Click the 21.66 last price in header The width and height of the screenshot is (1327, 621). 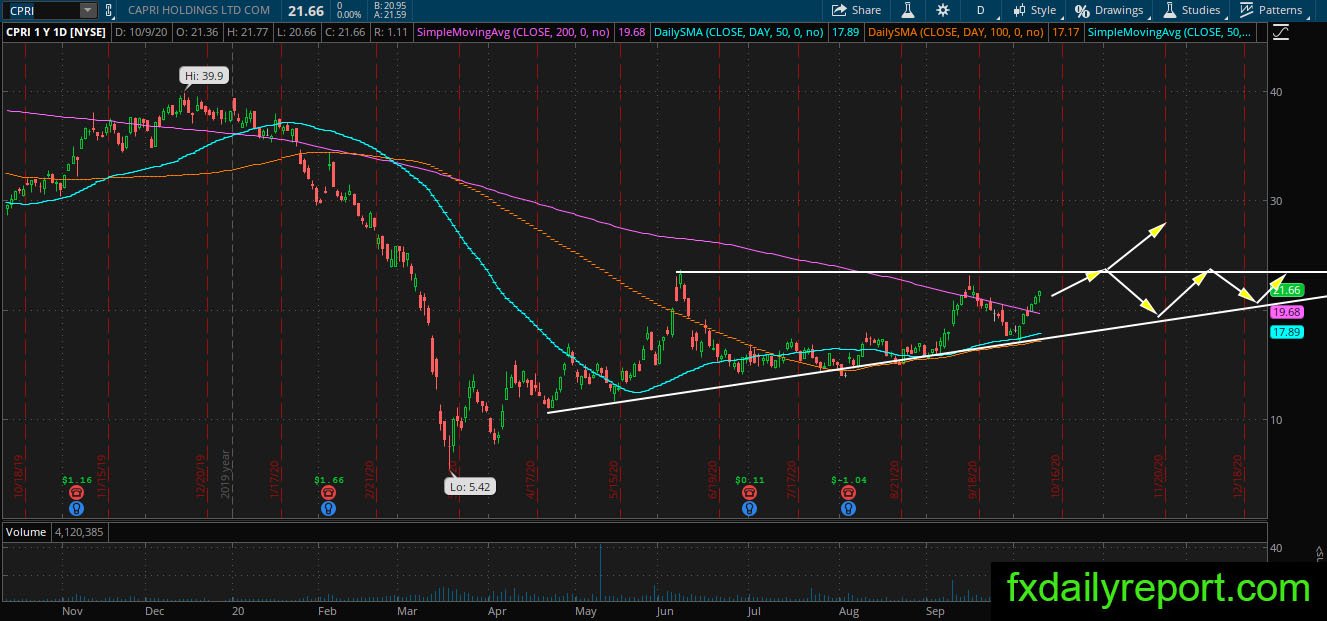[x=305, y=10]
